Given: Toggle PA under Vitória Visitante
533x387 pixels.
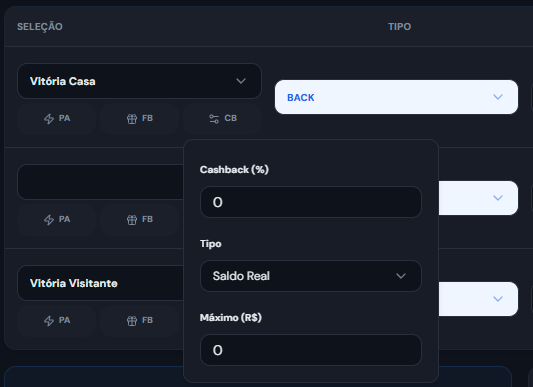Looking at the screenshot, I should [56, 320].
